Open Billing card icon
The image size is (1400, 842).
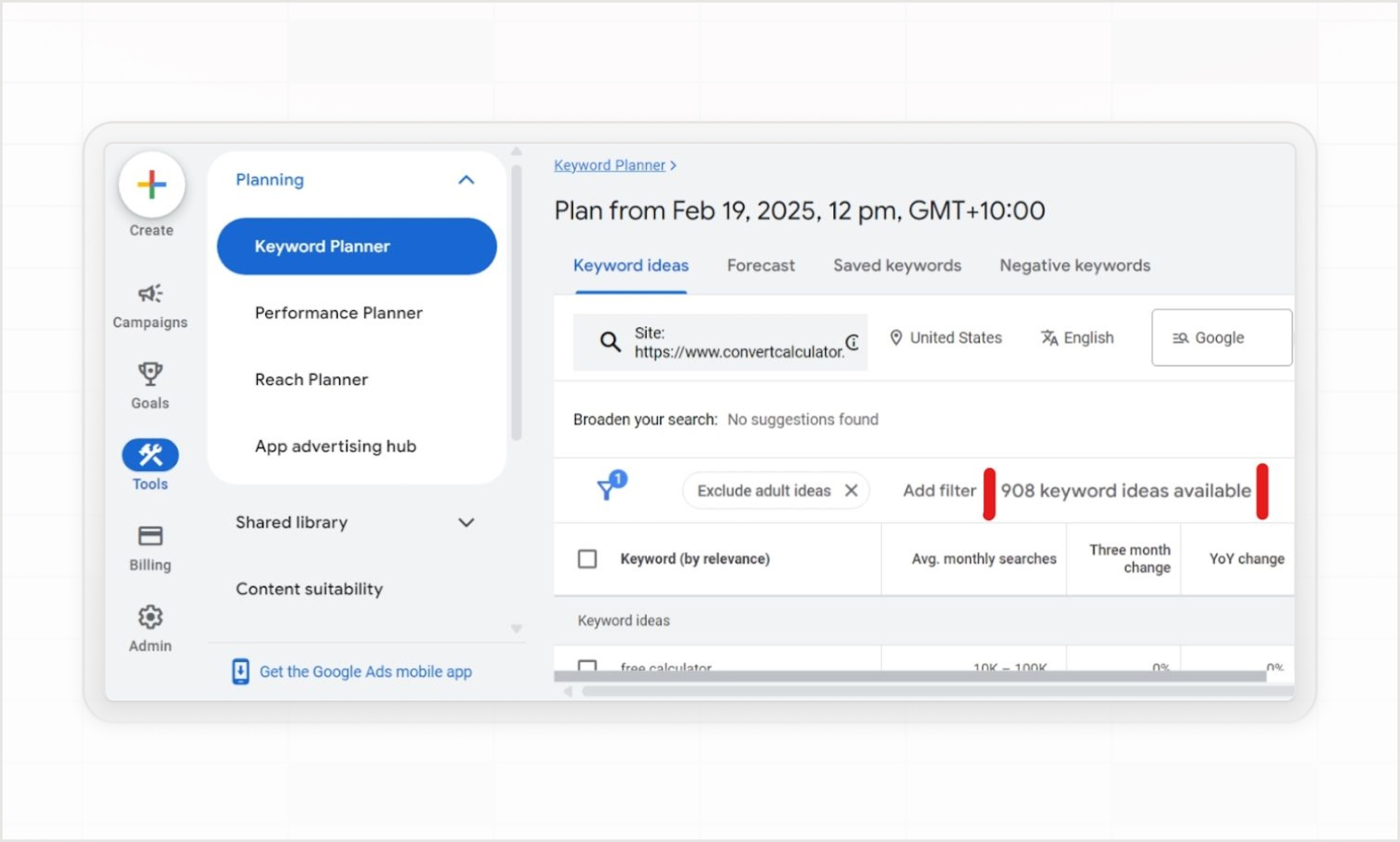[150, 536]
